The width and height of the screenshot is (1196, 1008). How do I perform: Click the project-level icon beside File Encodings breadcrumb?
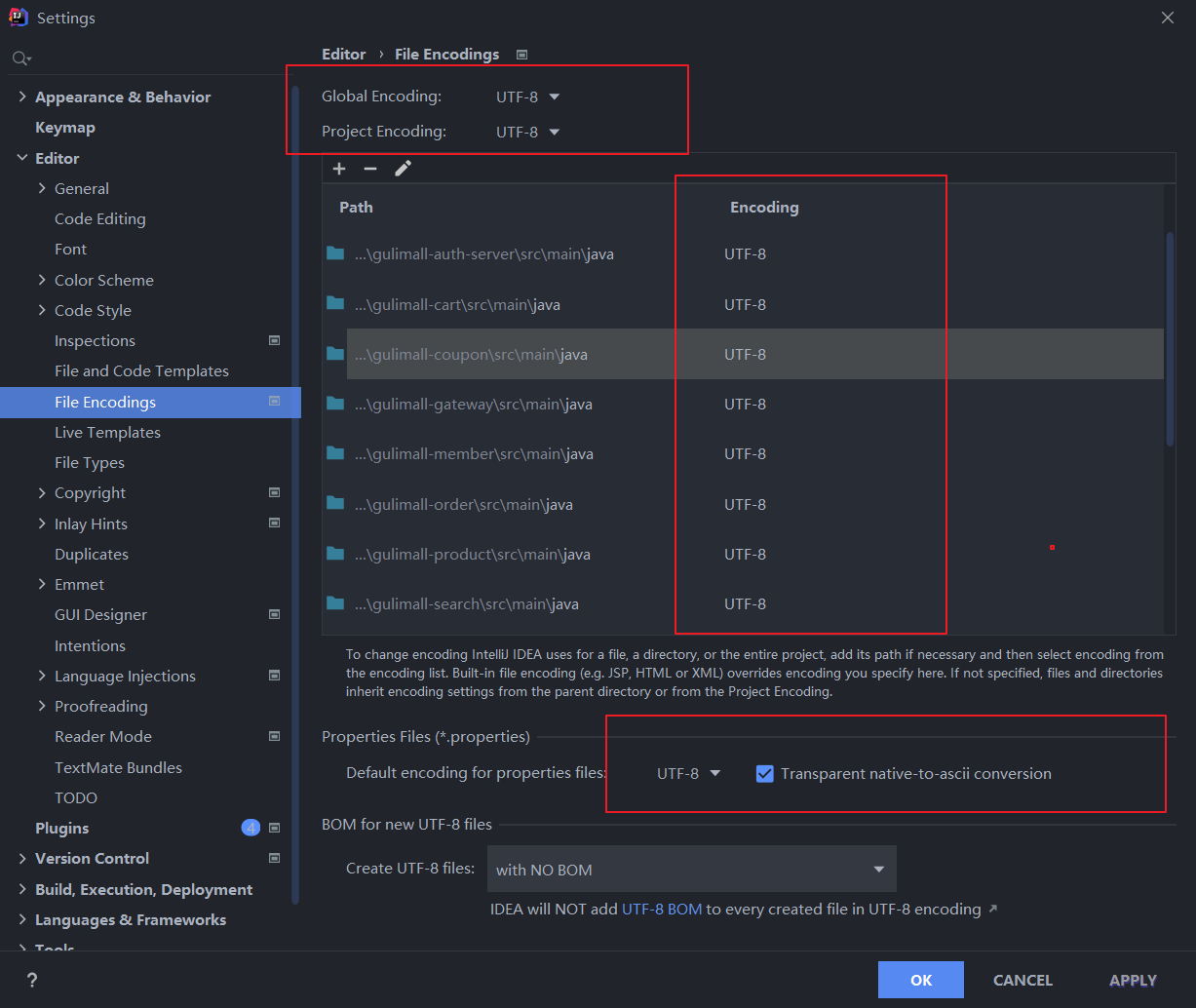click(x=522, y=55)
